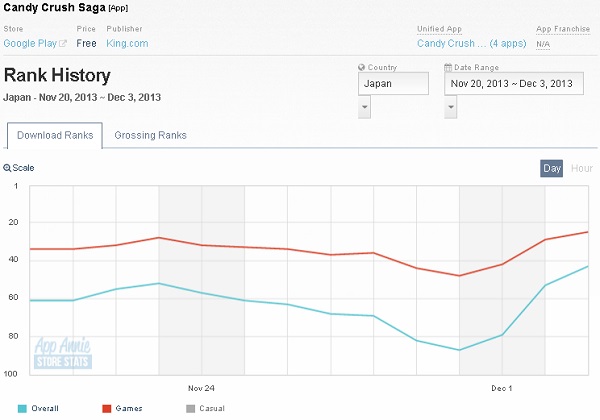Toggle the Overall legend series
The width and height of the screenshot is (600, 420).
tap(38, 408)
